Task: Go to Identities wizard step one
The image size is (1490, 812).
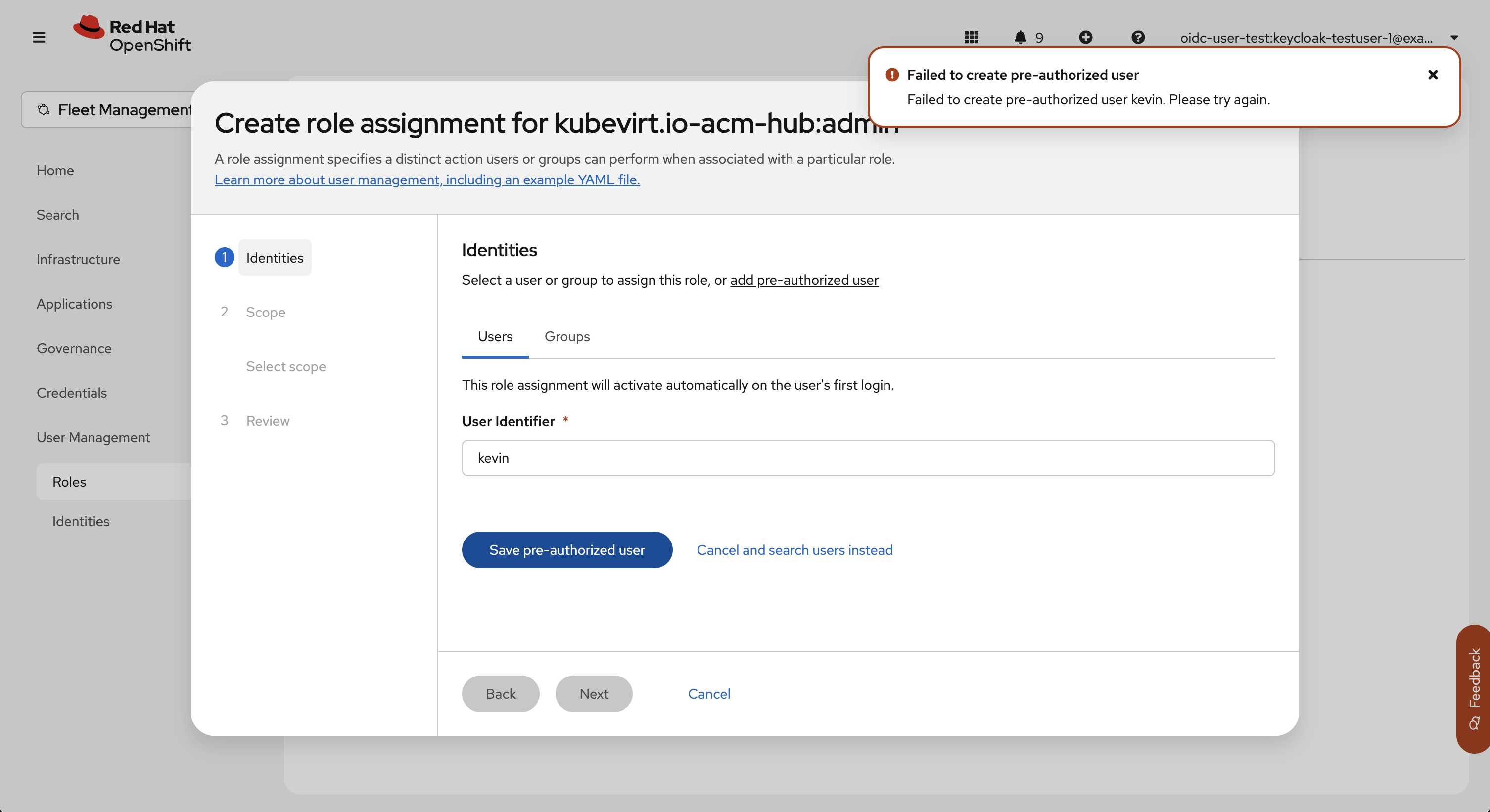Action: (x=274, y=257)
